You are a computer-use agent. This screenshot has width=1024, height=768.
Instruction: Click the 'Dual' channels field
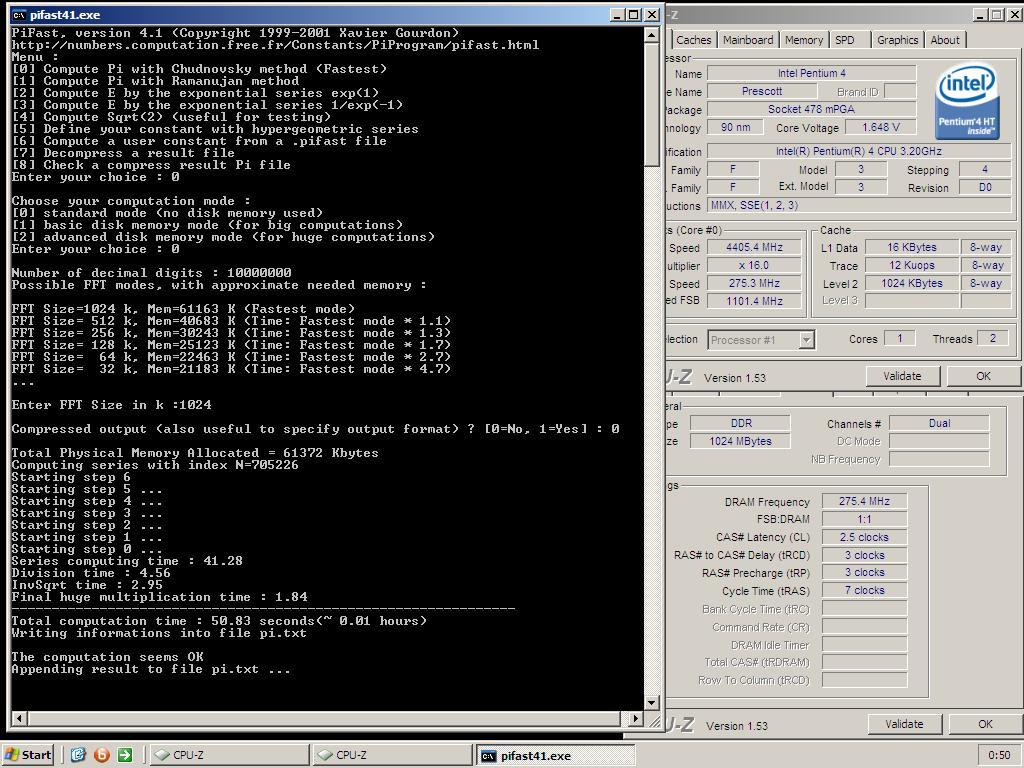939,423
